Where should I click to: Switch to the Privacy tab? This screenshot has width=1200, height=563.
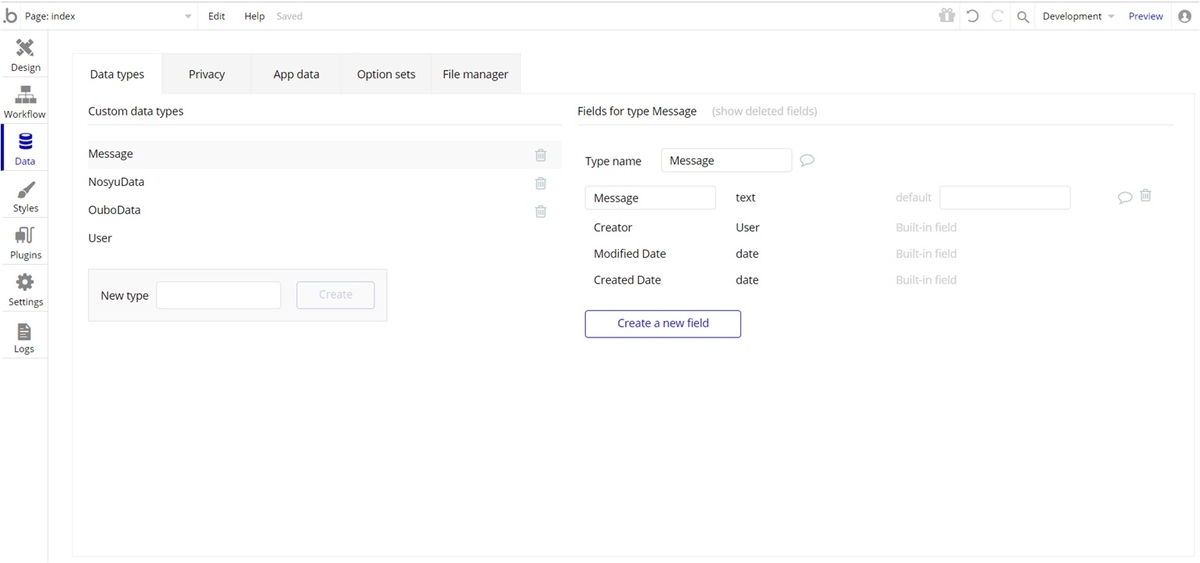click(x=207, y=74)
